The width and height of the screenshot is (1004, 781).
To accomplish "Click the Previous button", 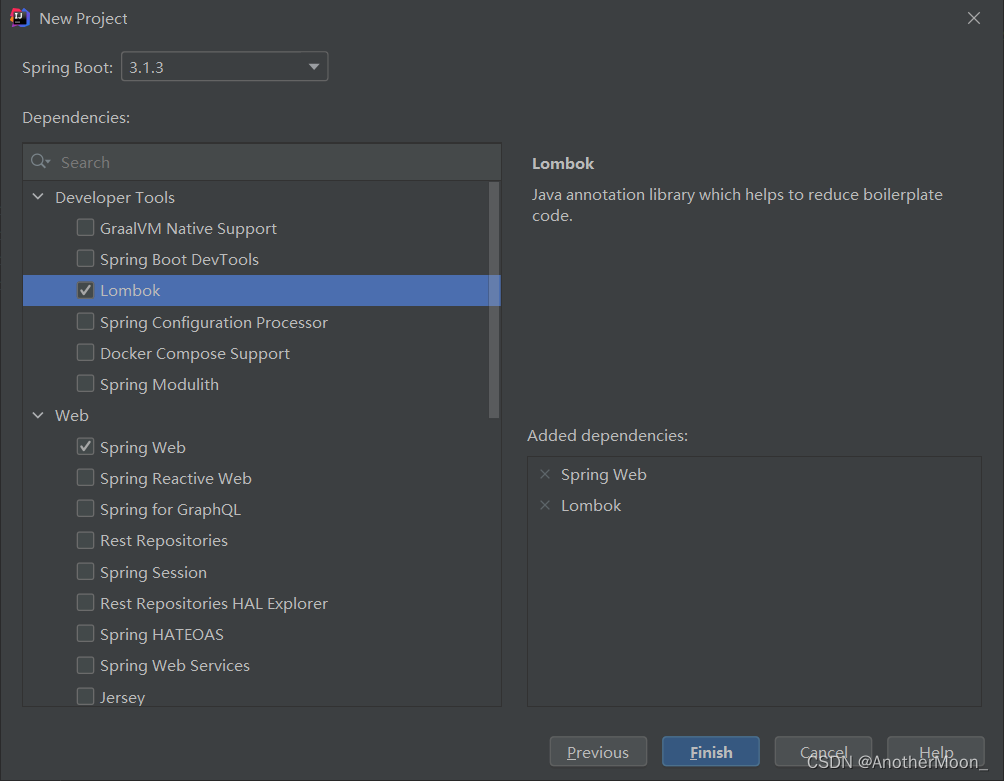I will click(598, 751).
